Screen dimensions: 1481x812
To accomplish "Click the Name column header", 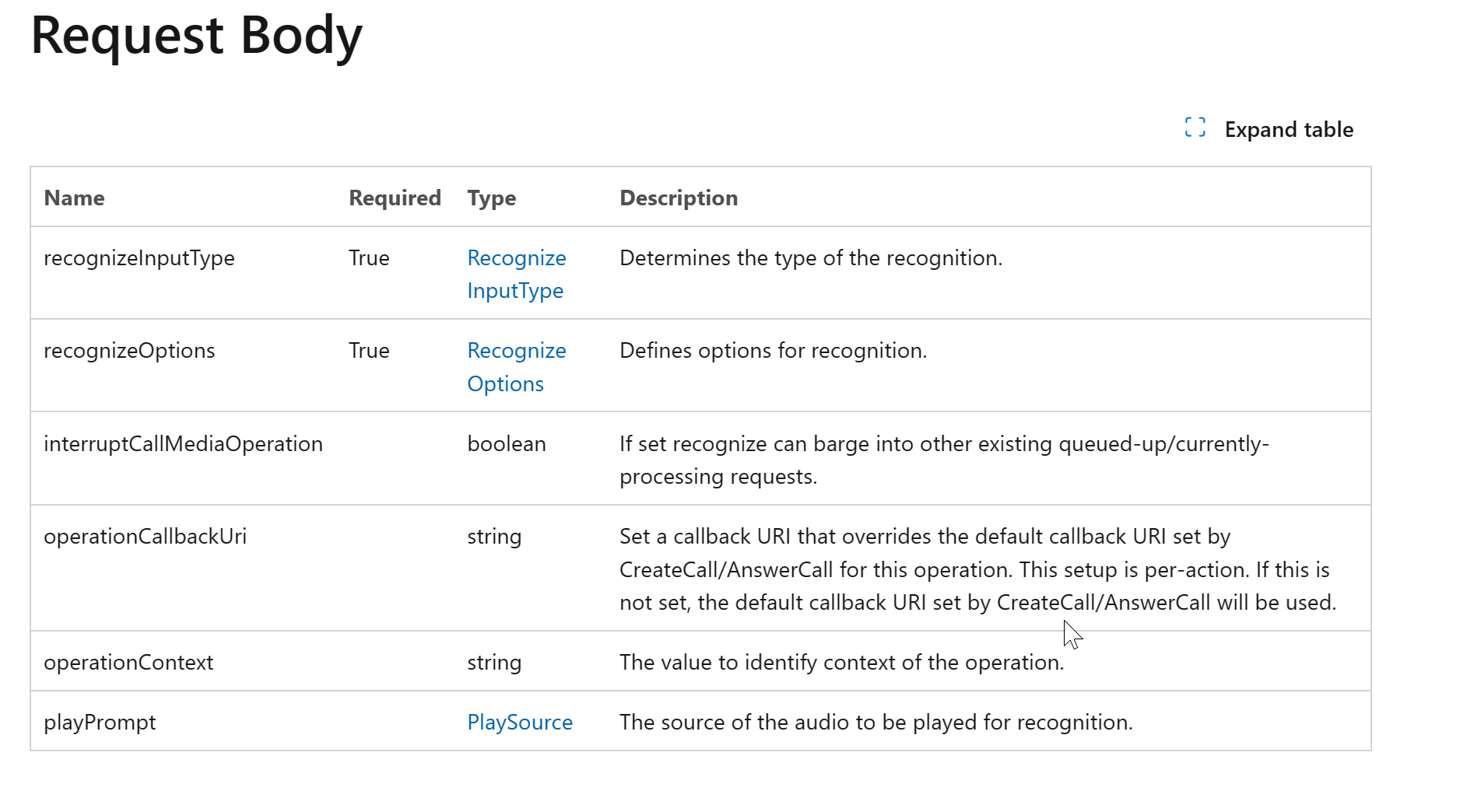I will [74, 198].
